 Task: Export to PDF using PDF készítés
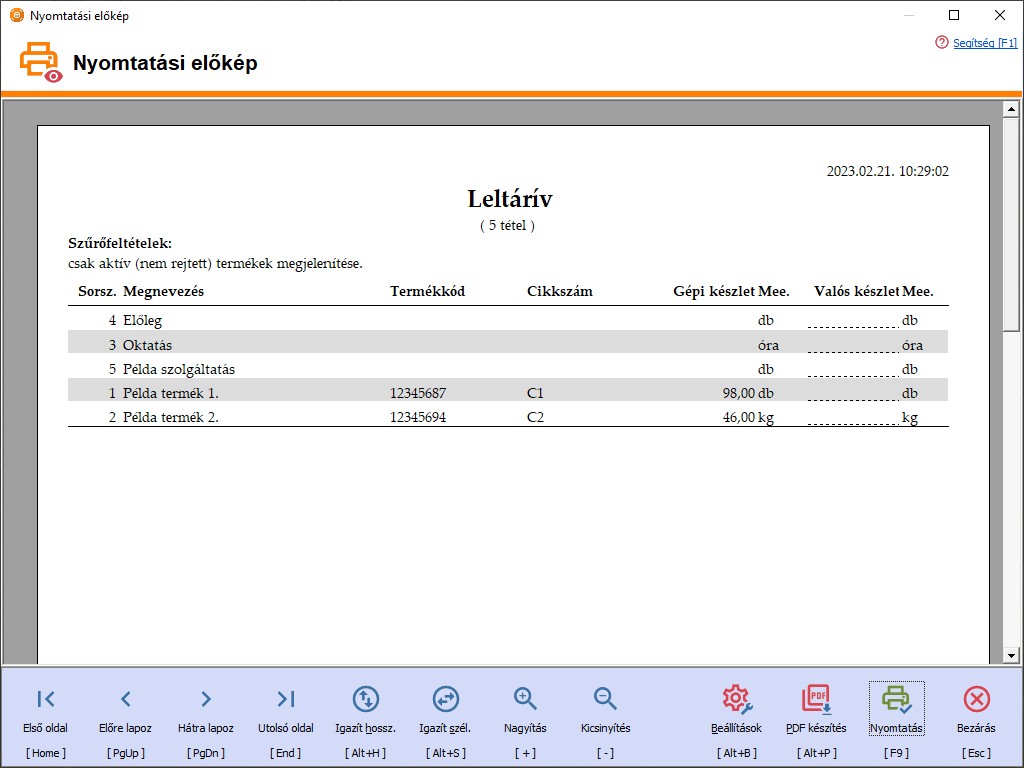(x=815, y=699)
